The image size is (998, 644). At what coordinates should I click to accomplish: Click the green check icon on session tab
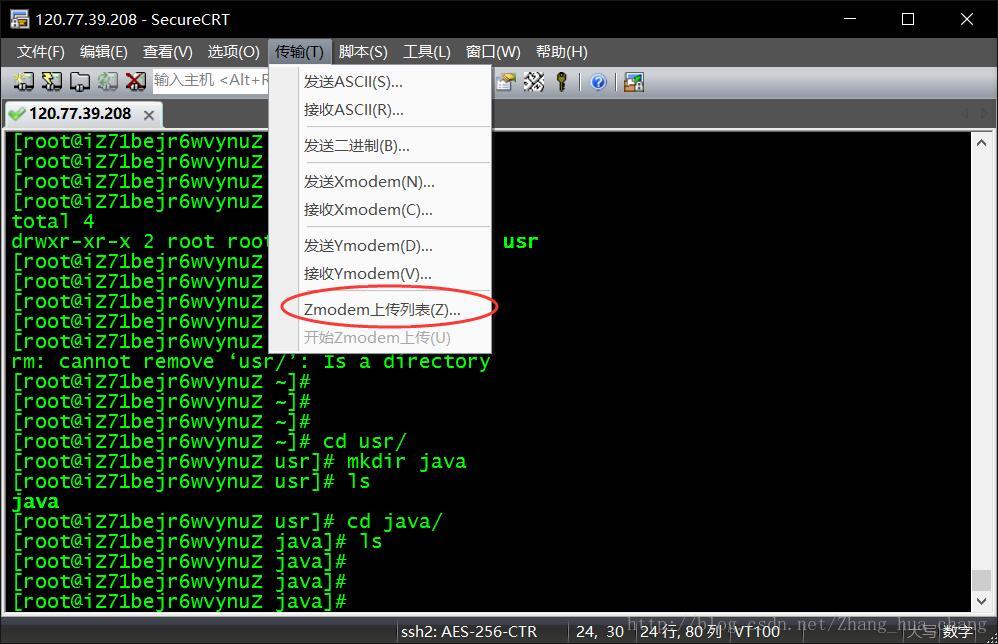16,114
